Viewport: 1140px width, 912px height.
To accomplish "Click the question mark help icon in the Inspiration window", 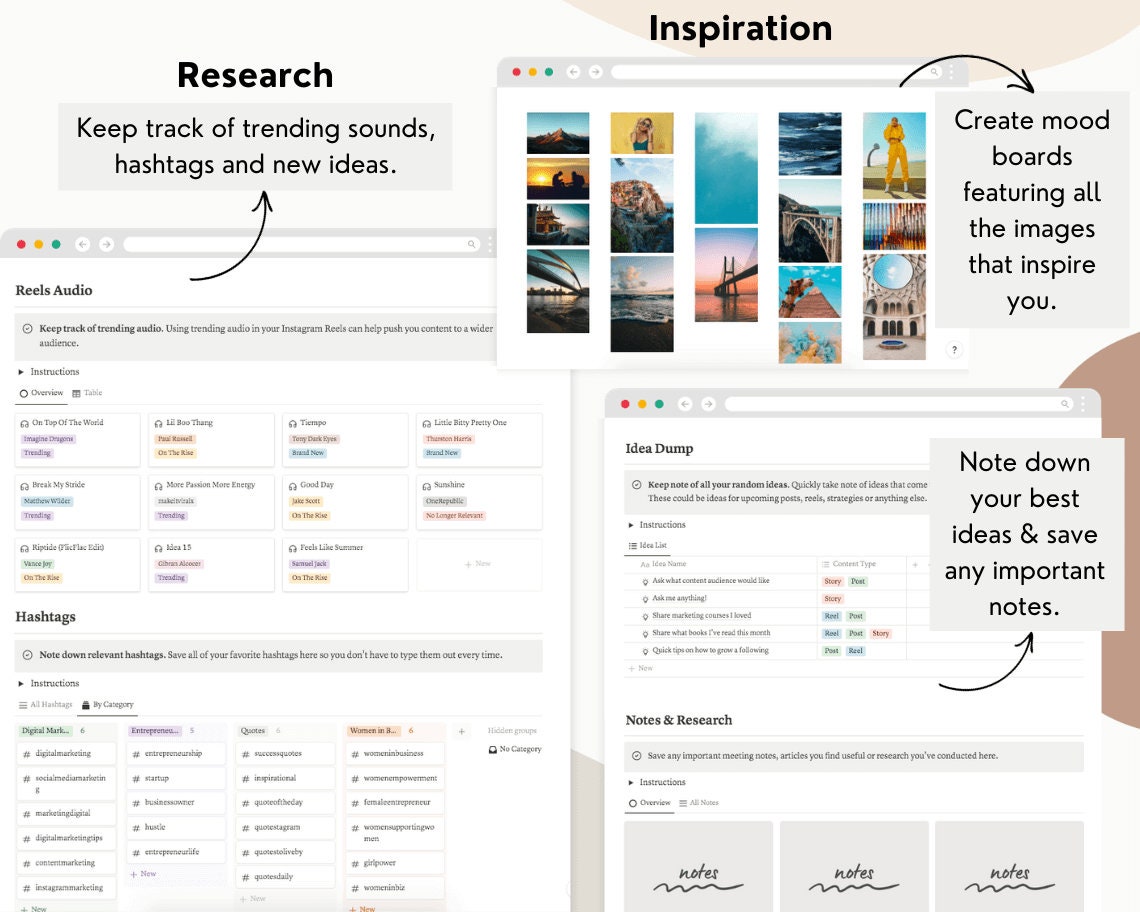I will coord(954,348).
